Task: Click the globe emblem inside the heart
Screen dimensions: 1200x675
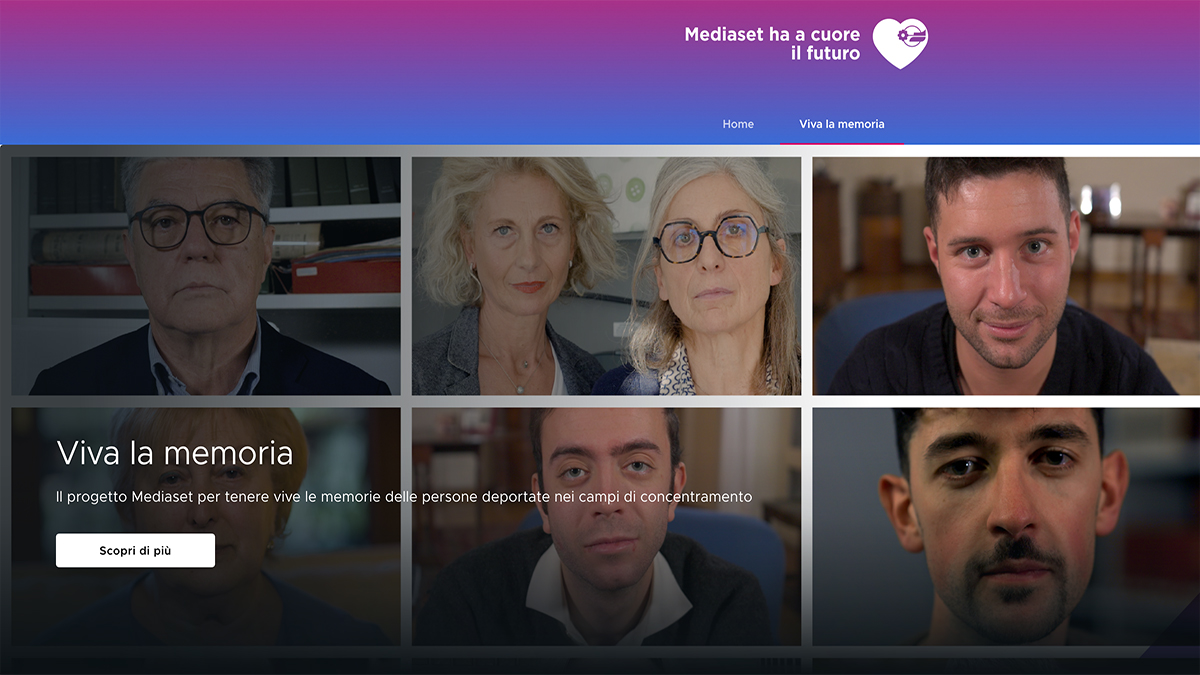Action: pos(912,36)
